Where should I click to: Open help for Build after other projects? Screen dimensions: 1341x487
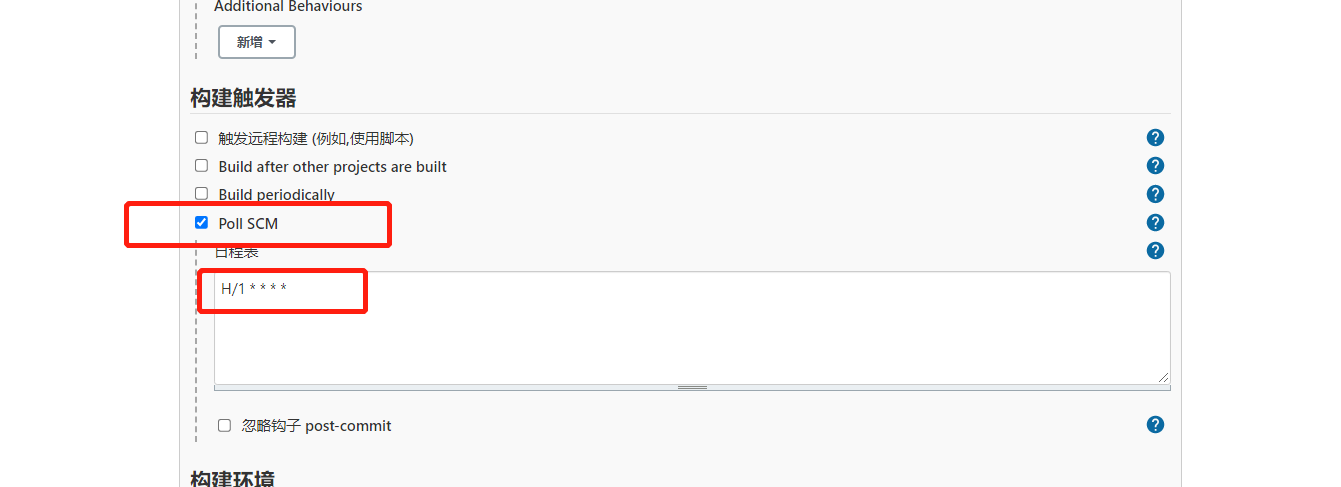pos(1155,166)
